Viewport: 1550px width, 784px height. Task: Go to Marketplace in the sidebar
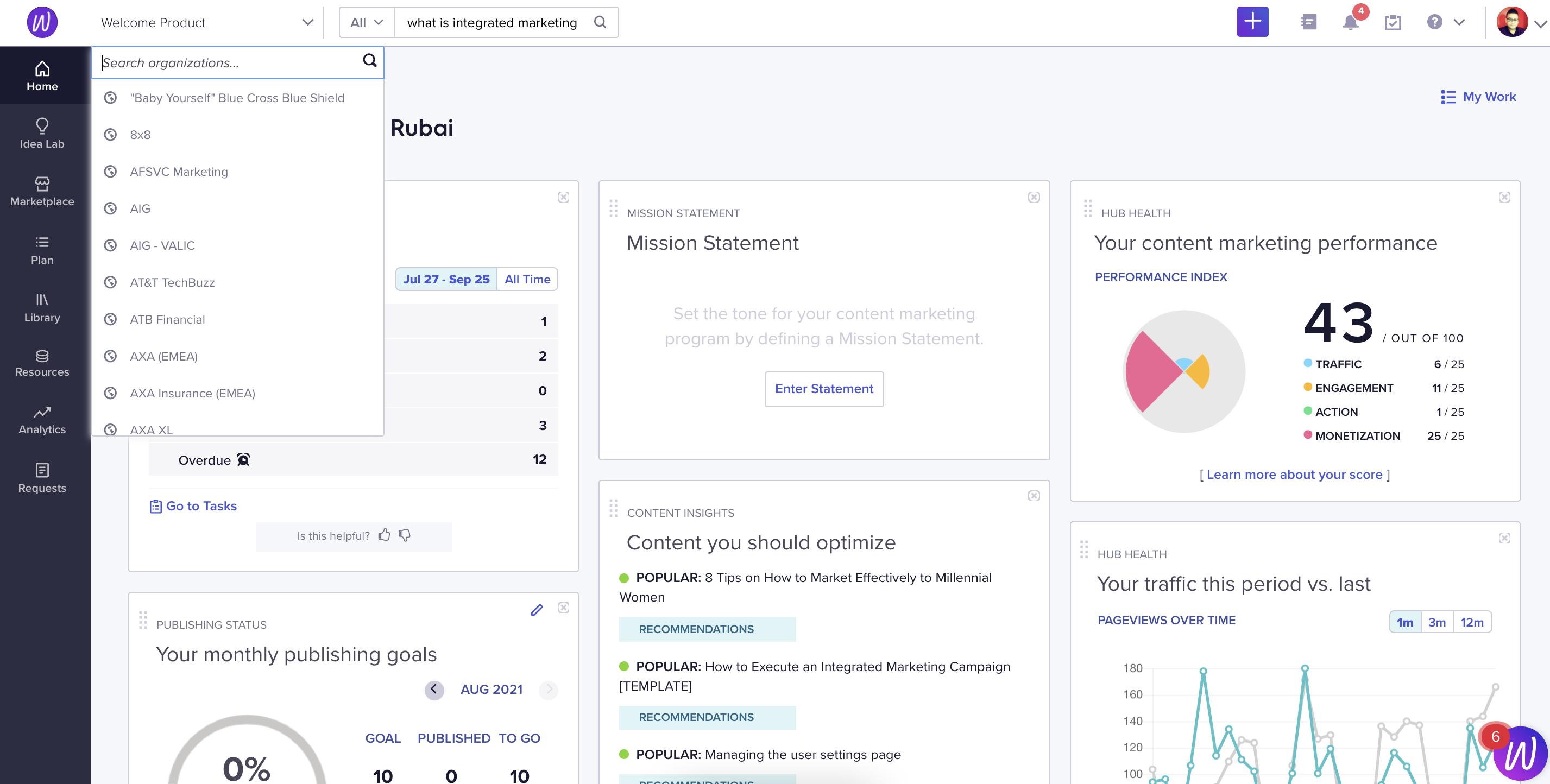coord(42,191)
